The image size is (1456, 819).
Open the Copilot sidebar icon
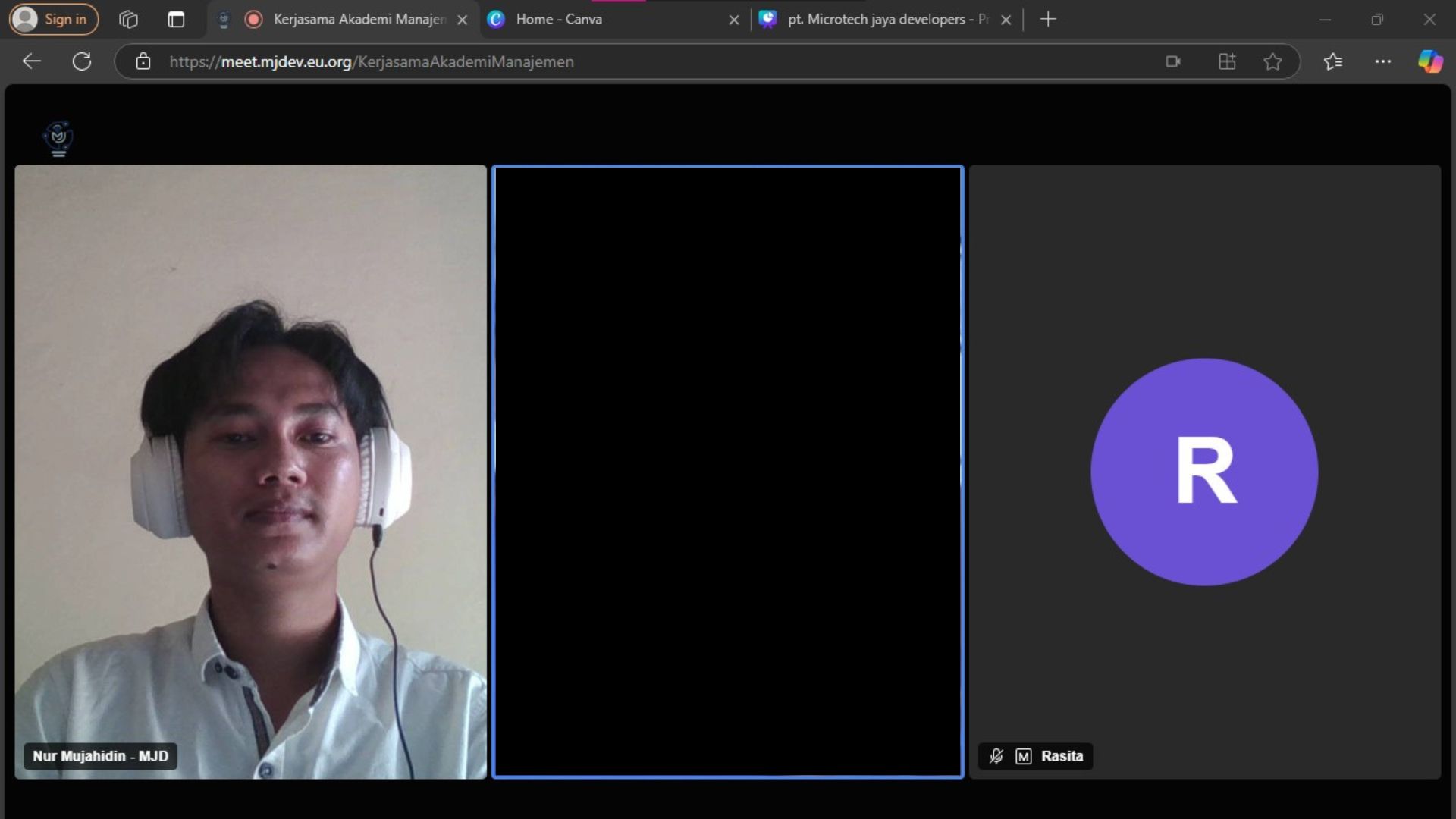coord(1430,61)
